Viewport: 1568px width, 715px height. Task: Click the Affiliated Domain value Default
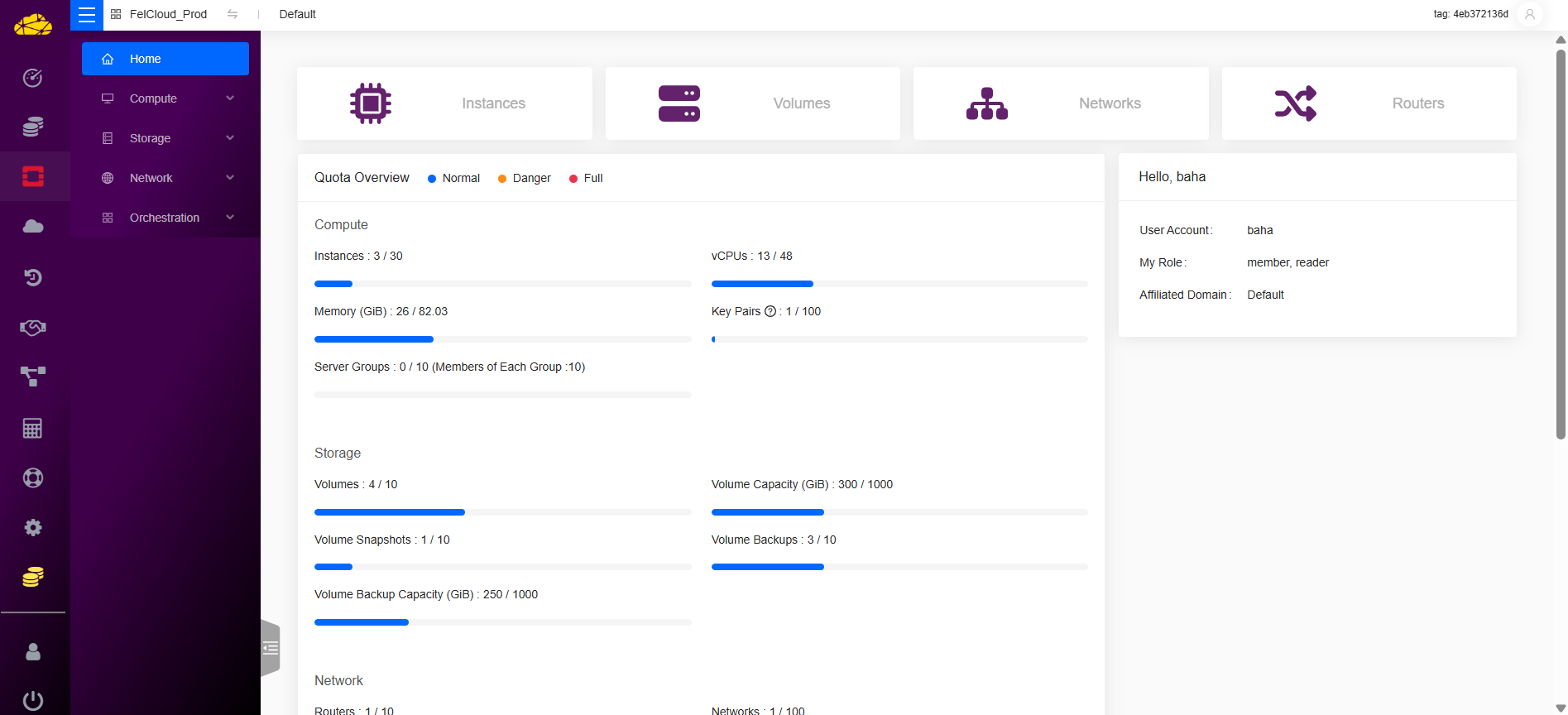[1266, 295]
